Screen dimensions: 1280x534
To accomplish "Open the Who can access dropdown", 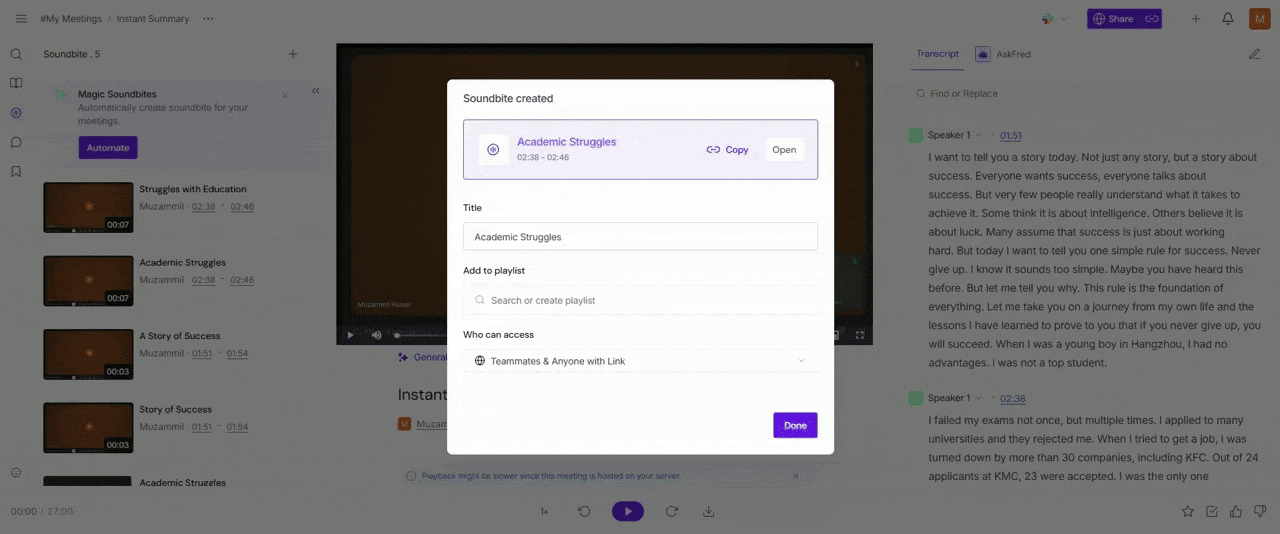I will (x=640, y=361).
